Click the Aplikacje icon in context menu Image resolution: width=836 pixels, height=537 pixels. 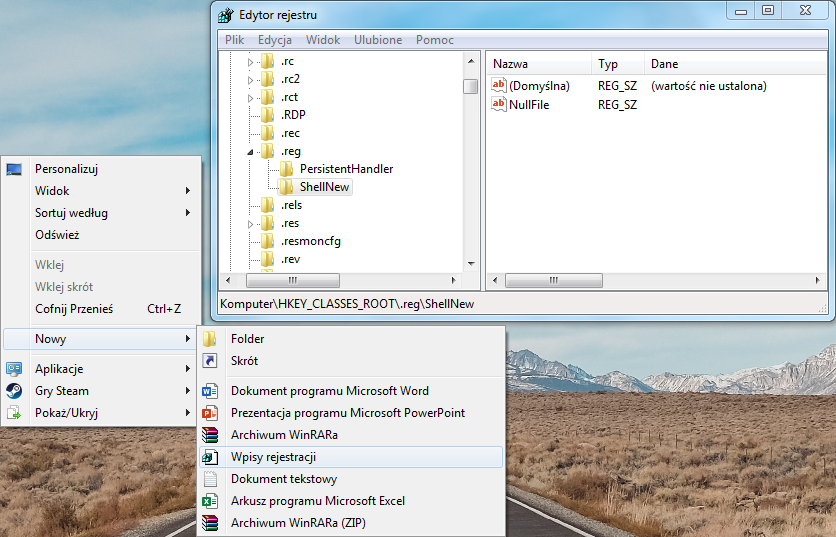[14, 368]
